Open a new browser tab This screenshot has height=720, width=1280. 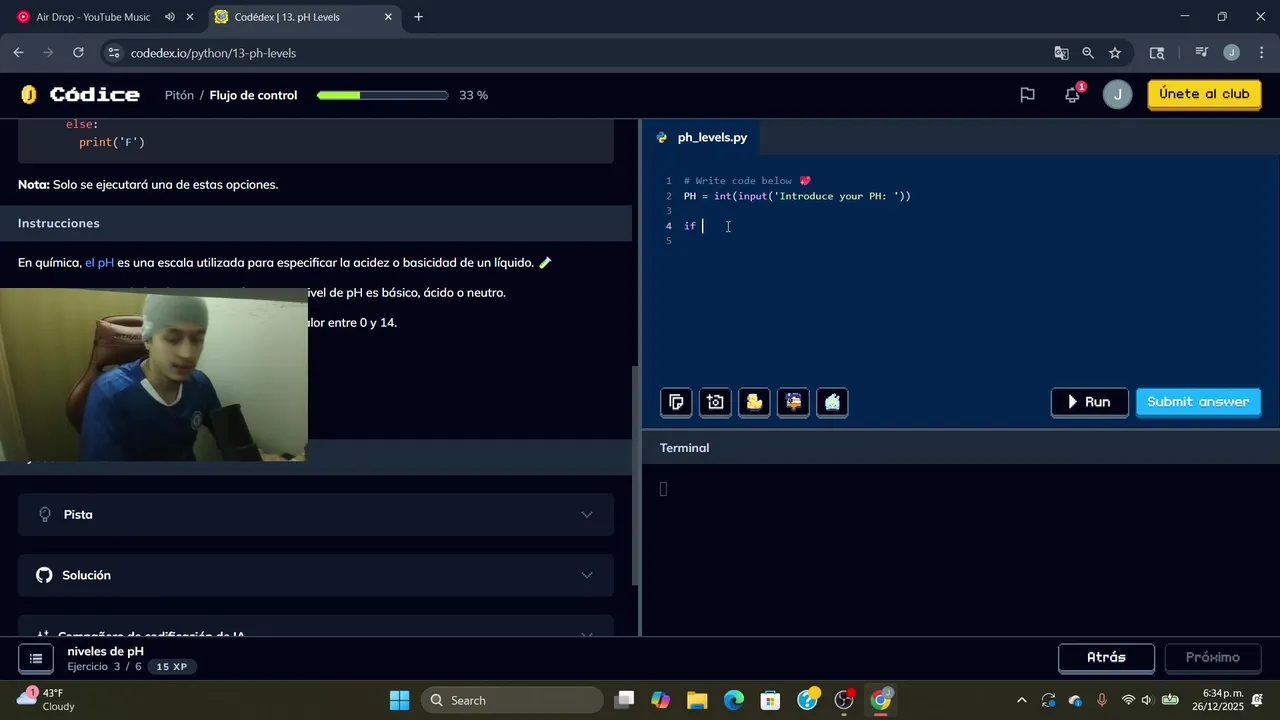pos(418,17)
